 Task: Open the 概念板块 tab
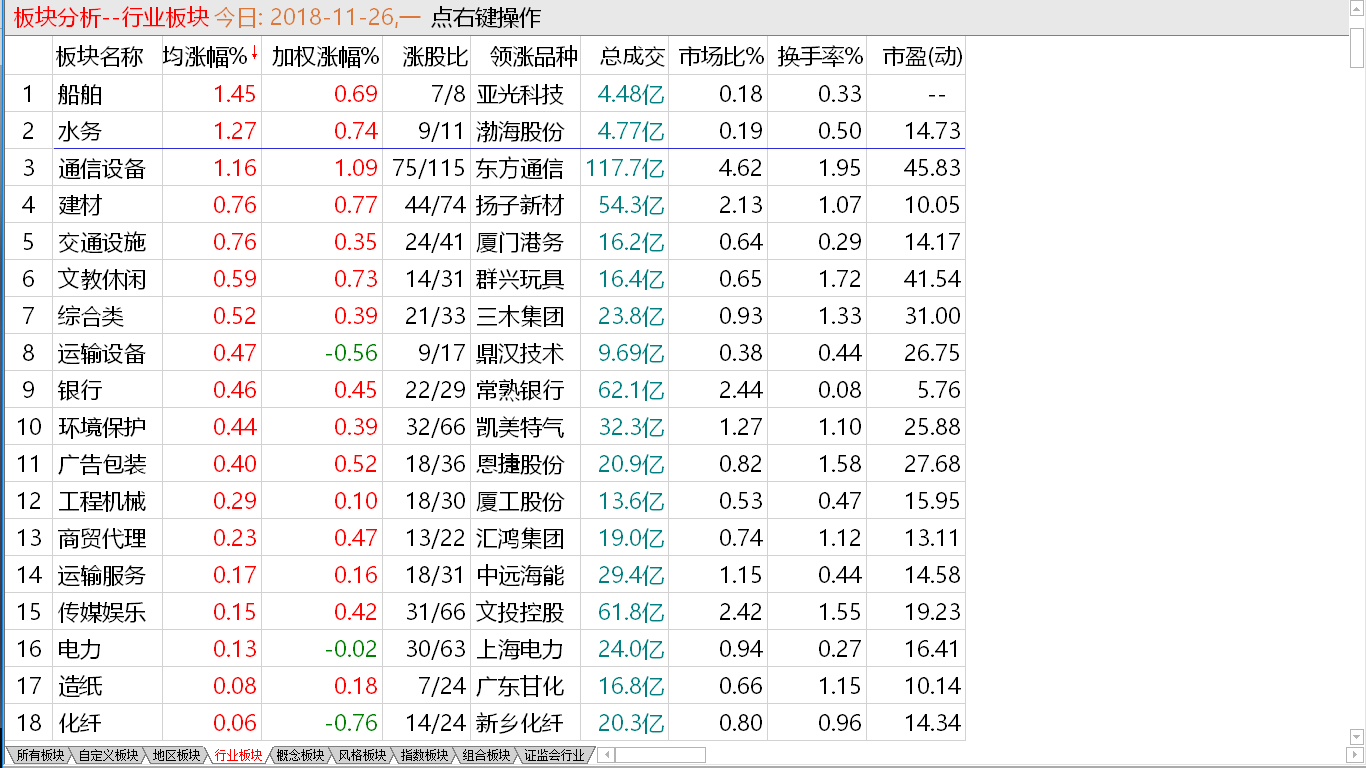pyautogui.click(x=300, y=755)
